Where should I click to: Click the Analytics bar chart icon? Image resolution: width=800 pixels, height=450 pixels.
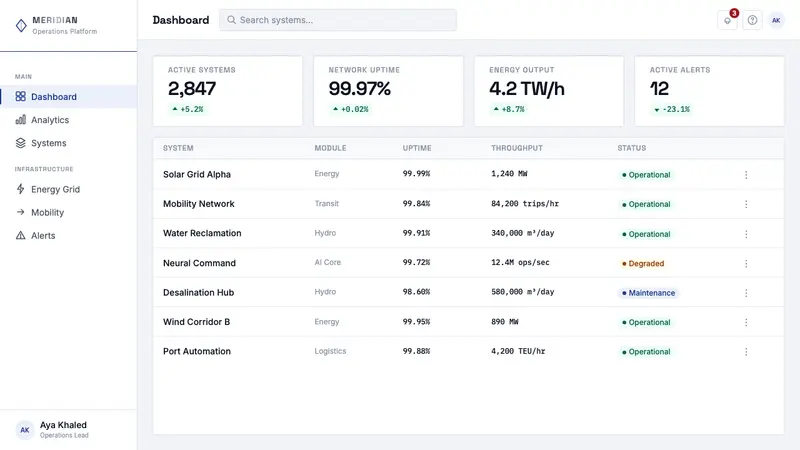pyautogui.click(x=20, y=120)
